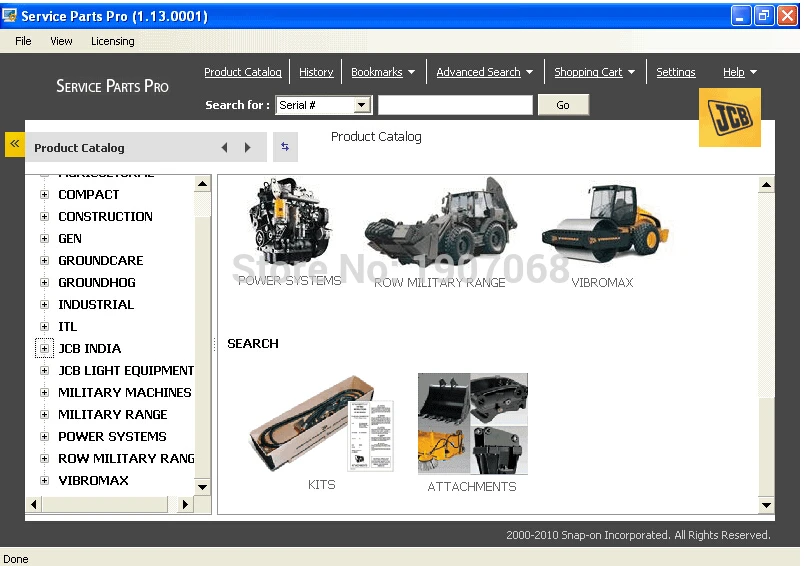
Task: Collapse side panel with yellow double-chevron icon
Action: (x=14, y=144)
